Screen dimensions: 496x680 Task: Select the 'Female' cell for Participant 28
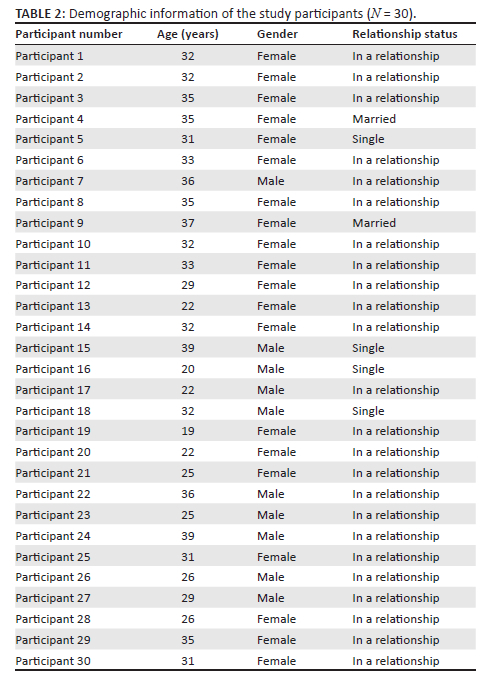pyautogui.click(x=277, y=619)
